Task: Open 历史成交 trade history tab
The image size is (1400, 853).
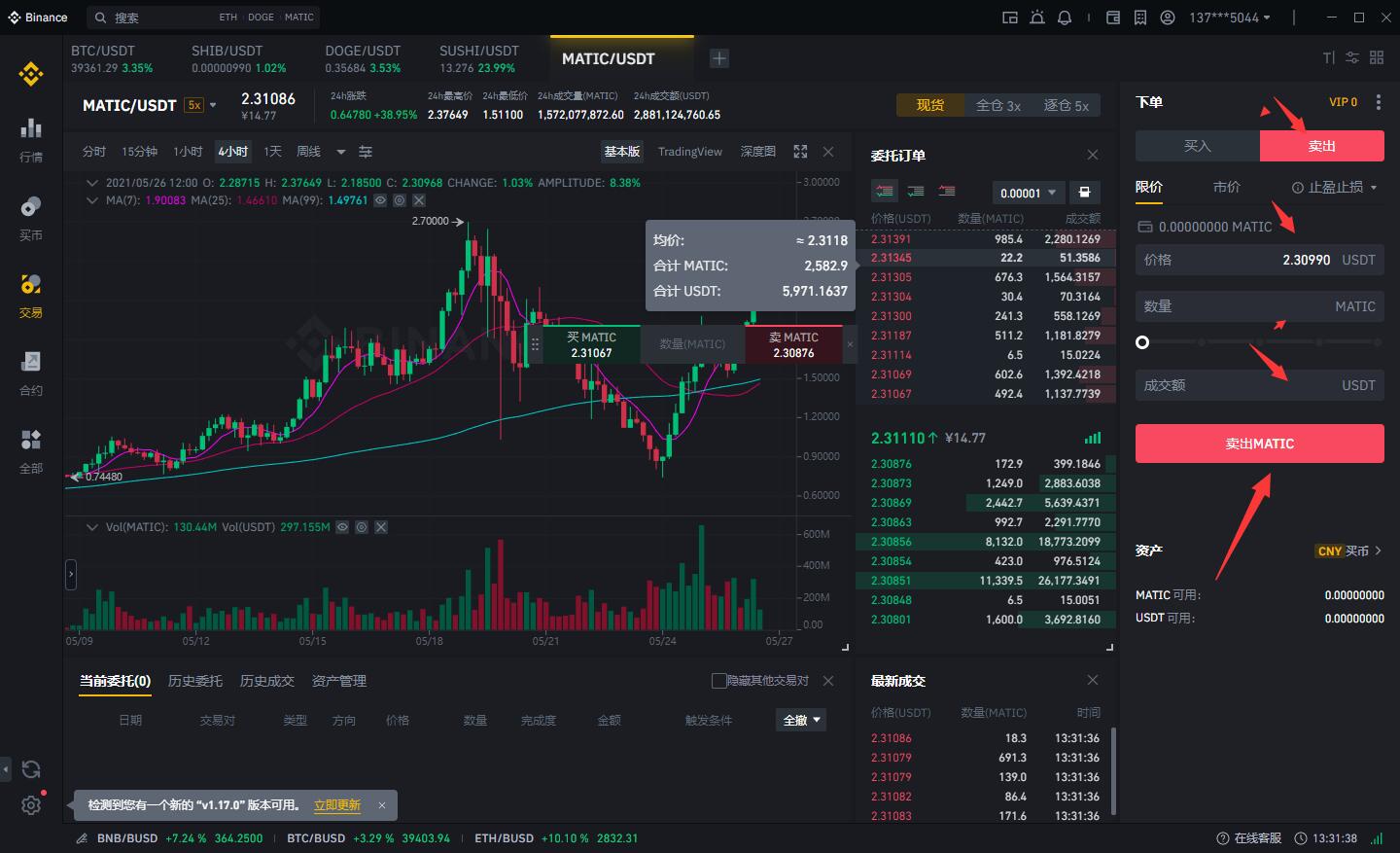Action: tap(267, 681)
